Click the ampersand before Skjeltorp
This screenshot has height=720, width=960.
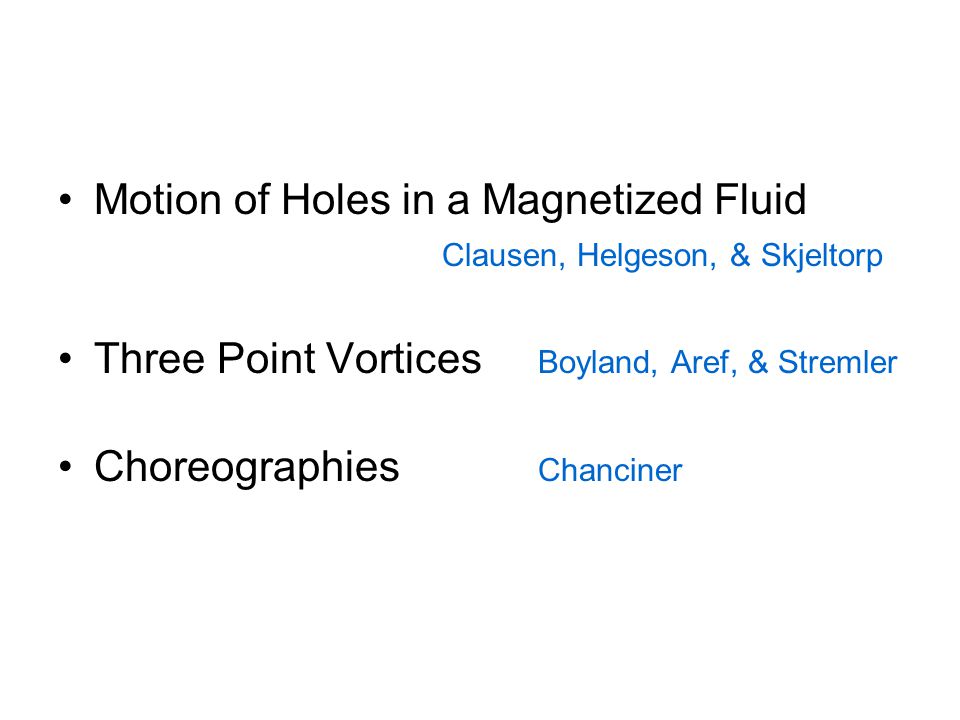[x=740, y=255]
